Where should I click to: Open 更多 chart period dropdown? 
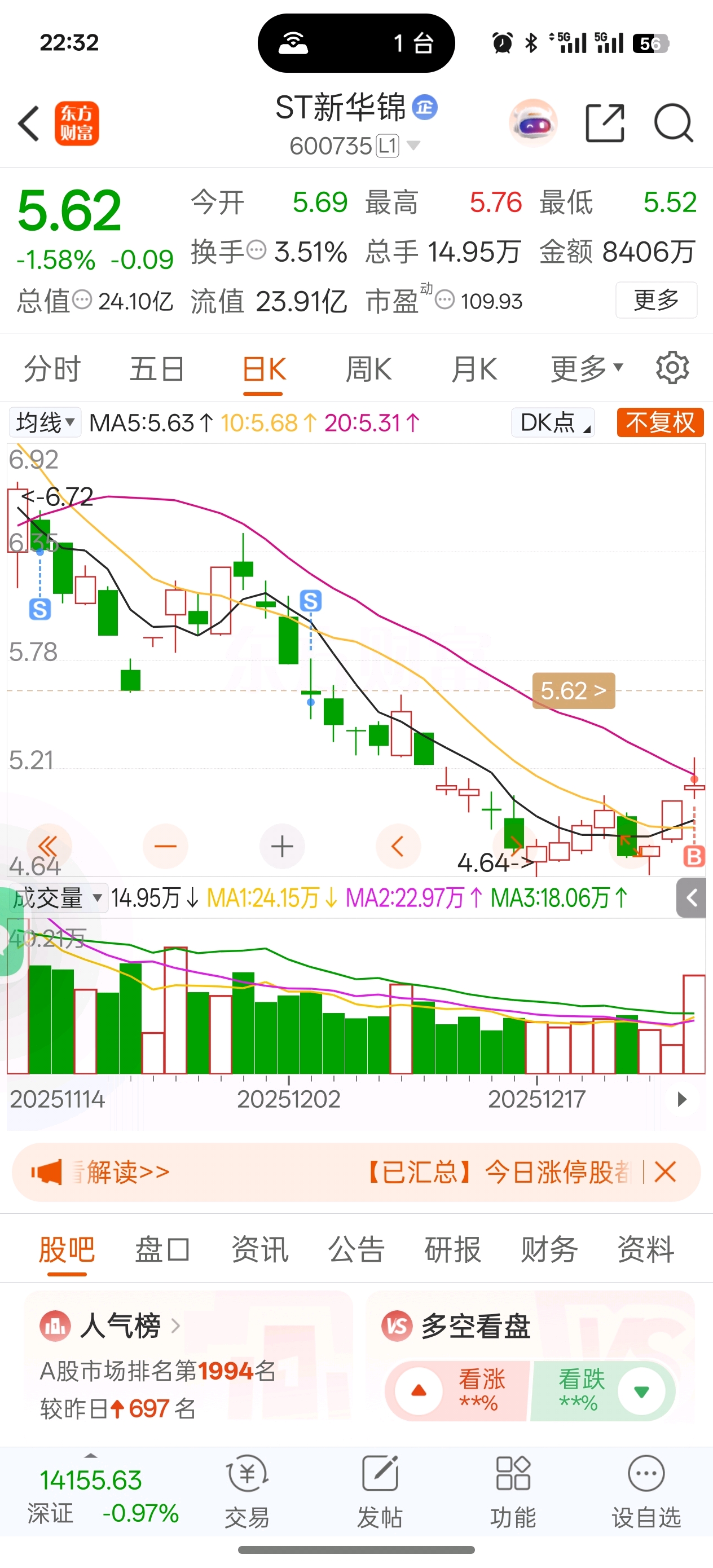[x=587, y=369]
